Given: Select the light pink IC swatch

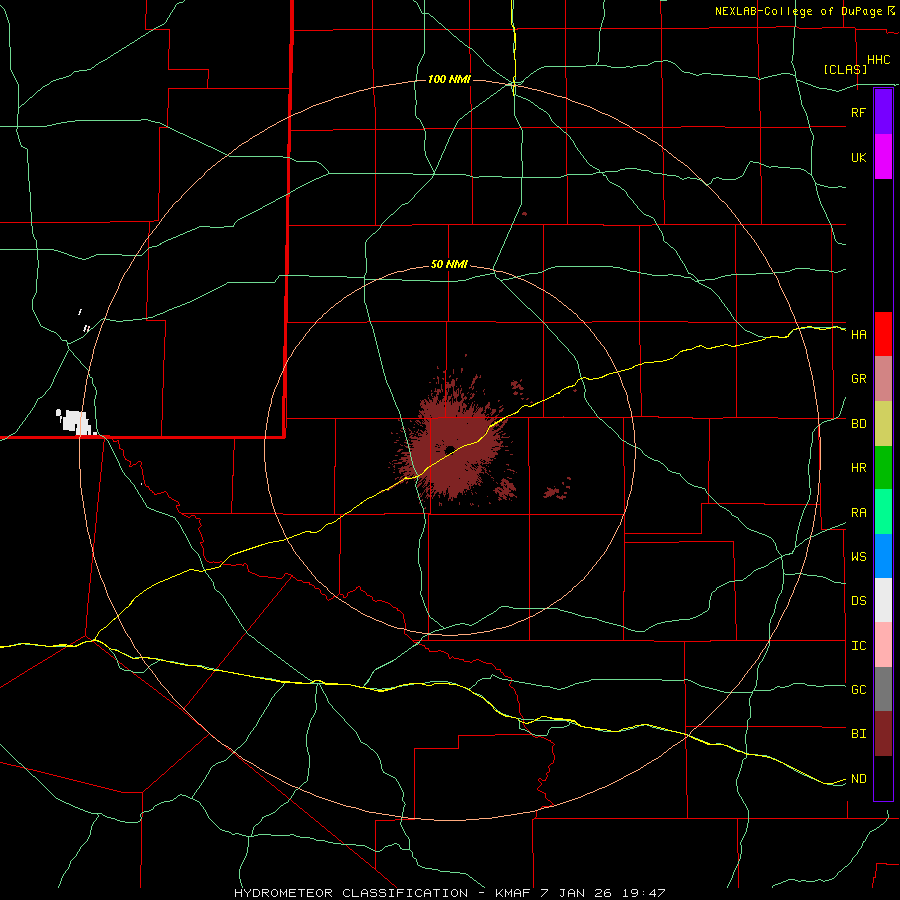Looking at the screenshot, I should (883, 645).
